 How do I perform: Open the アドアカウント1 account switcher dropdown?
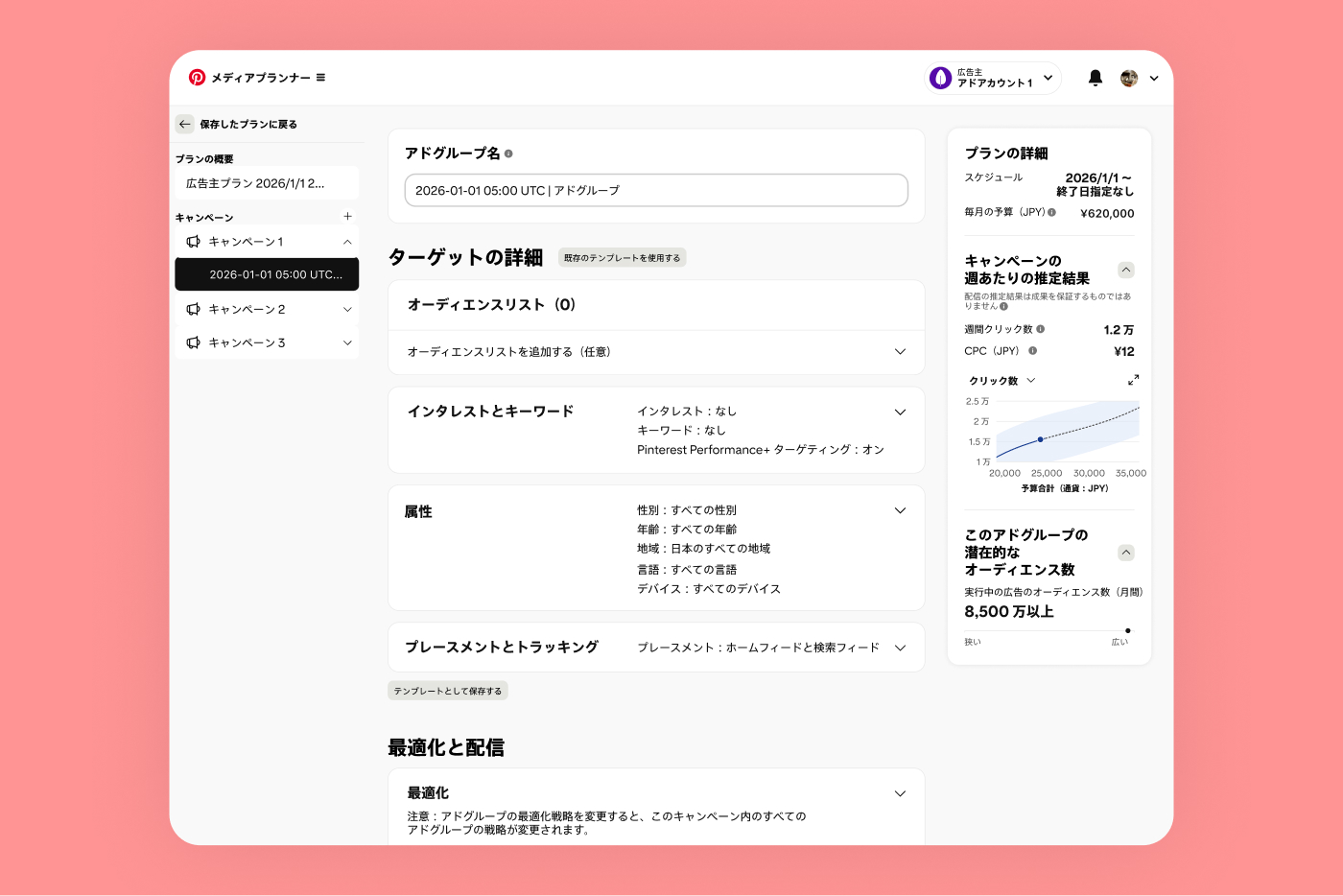(x=1048, y=78)
